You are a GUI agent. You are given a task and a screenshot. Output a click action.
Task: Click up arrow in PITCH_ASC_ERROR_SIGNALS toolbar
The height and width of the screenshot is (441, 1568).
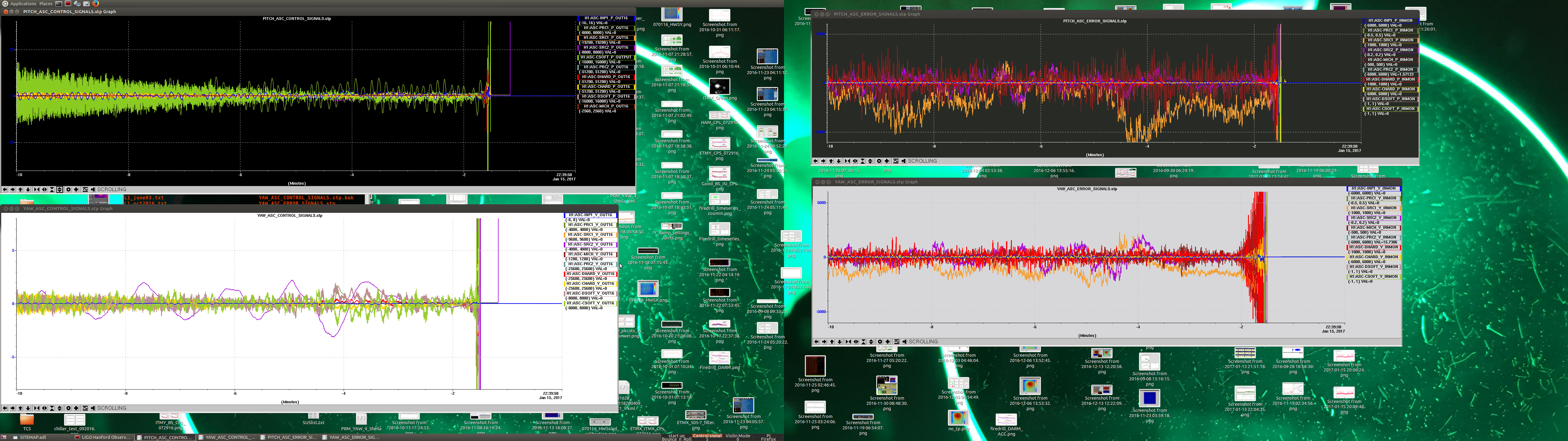point(831,161)
